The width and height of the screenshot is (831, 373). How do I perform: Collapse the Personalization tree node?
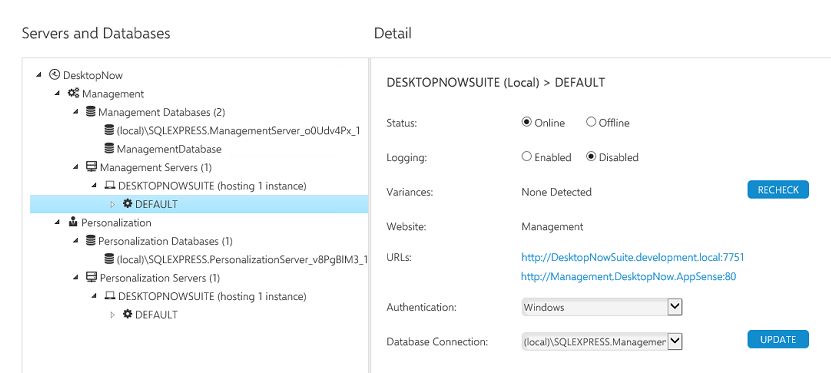pyautogui.click(x=57, y=223)
